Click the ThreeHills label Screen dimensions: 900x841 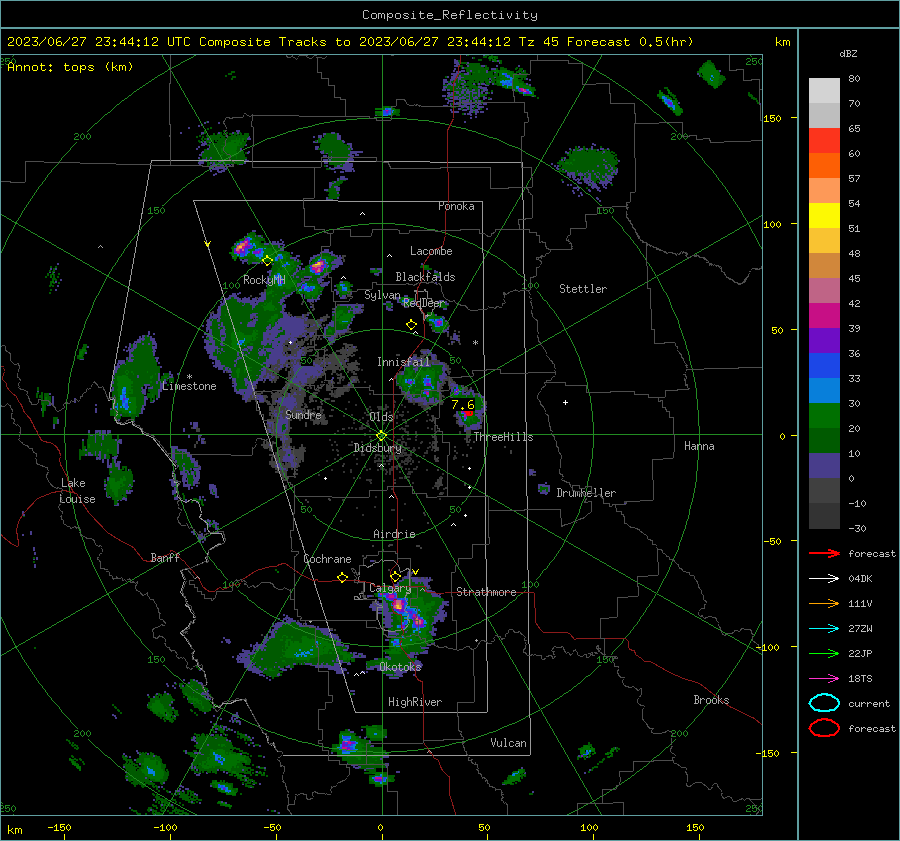pyautogui.click(x=503, y=437)
